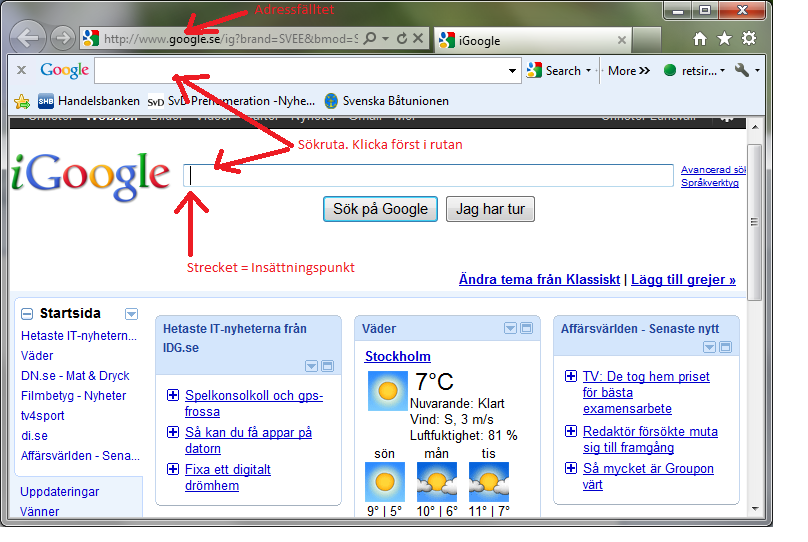Image resolution: width=808 pixels, height=542 pixels.
Task: Maximize the Väder gadget
Action: click(527, 329)
